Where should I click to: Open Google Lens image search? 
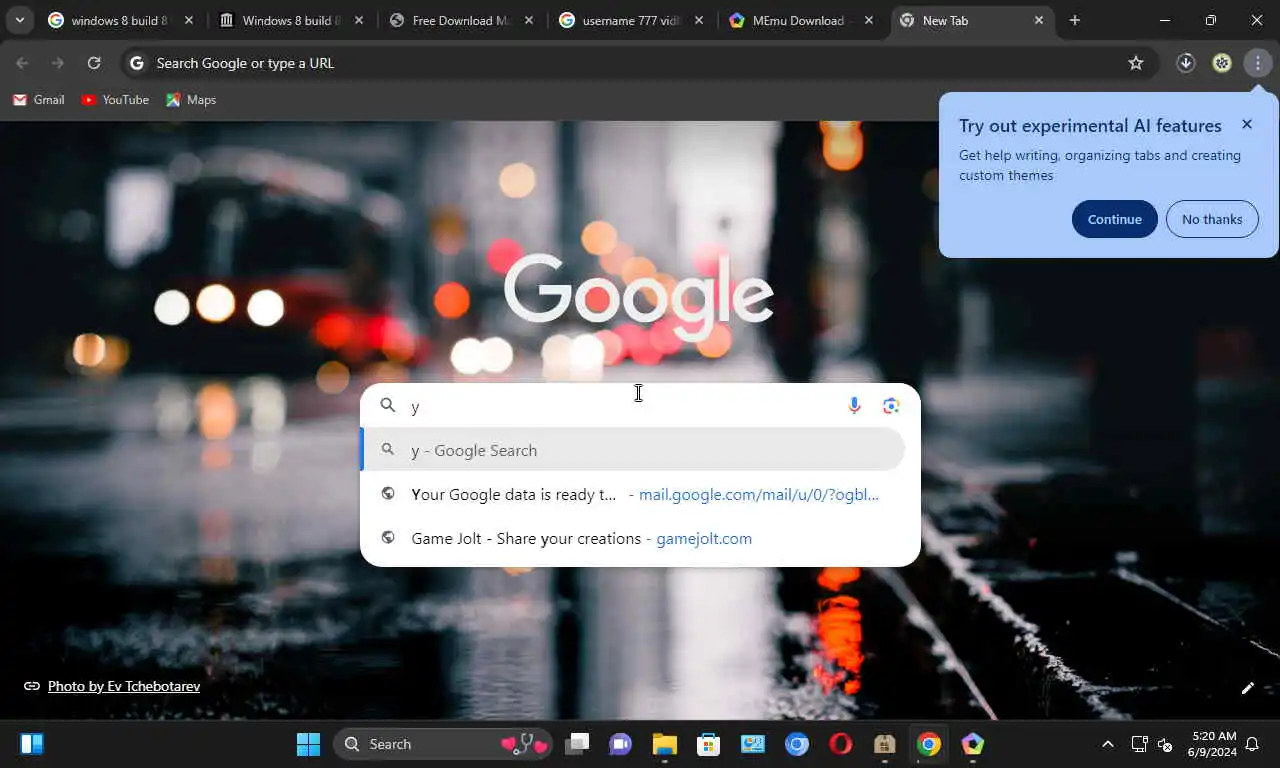(891, 405)
